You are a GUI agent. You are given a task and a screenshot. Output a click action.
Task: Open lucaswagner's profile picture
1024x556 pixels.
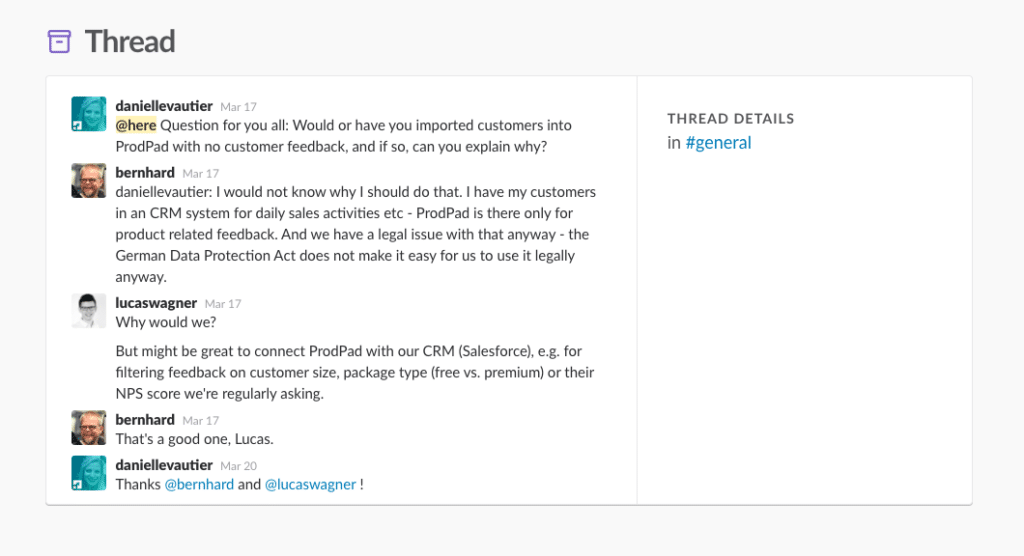[89, 311]
